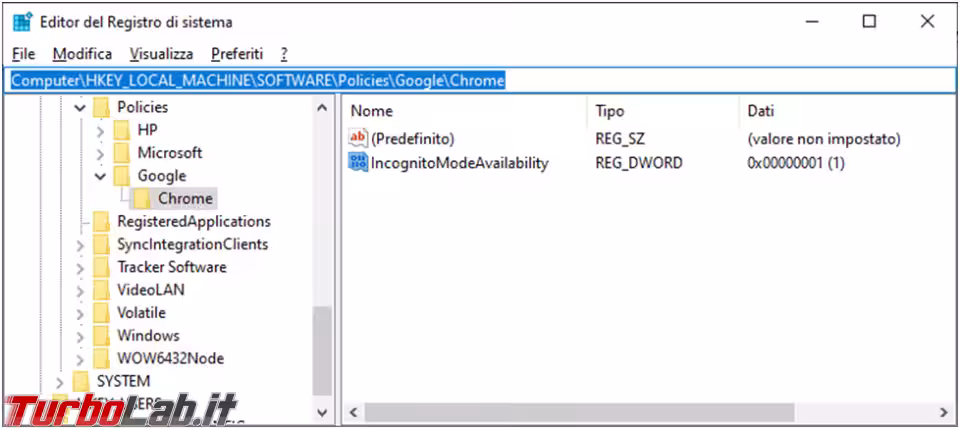Select the (Predefinito) string value icon

pyautogui.click(x=358, y=139)
